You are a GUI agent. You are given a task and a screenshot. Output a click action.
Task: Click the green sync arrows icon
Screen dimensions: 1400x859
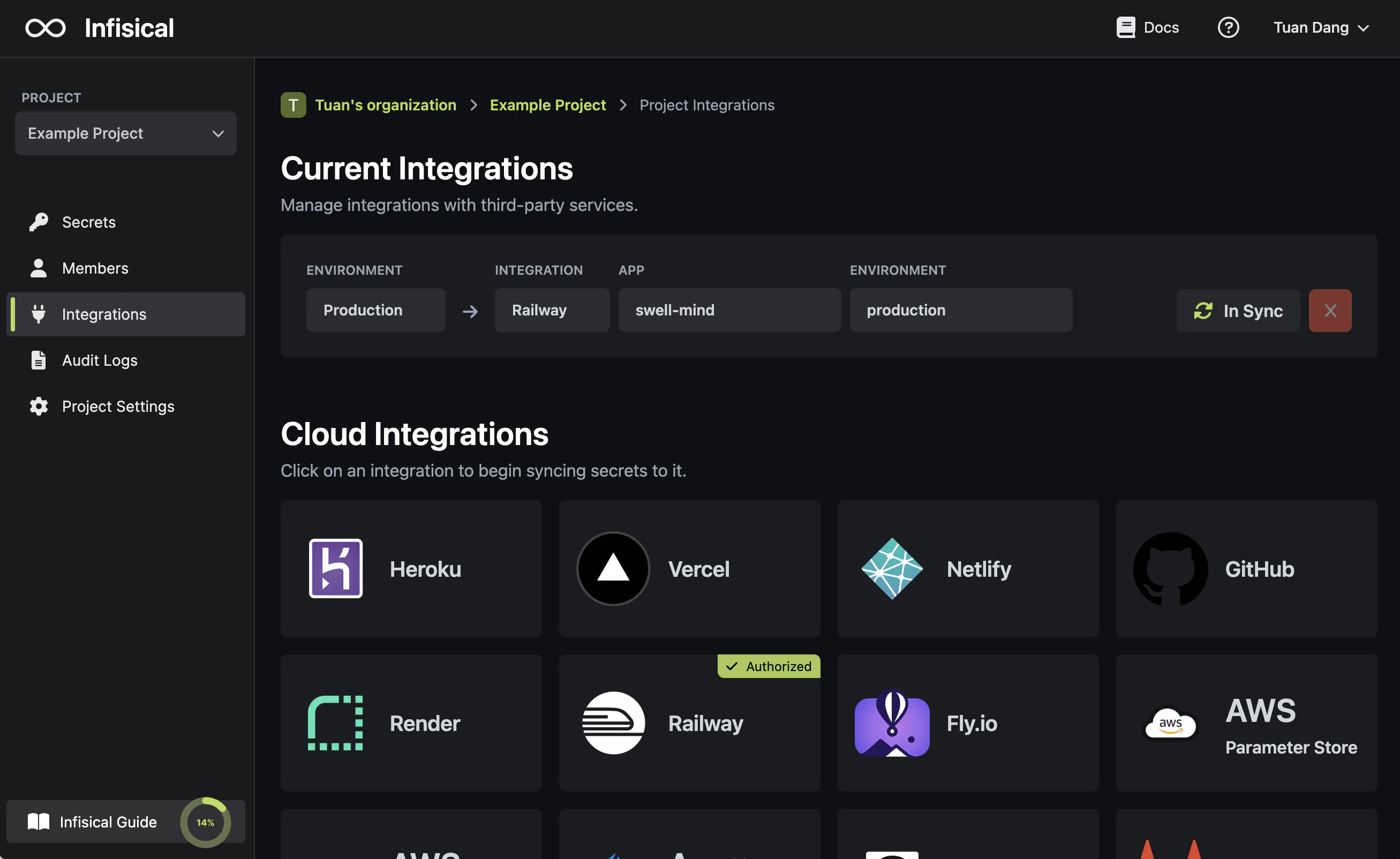pos(1203,311)
